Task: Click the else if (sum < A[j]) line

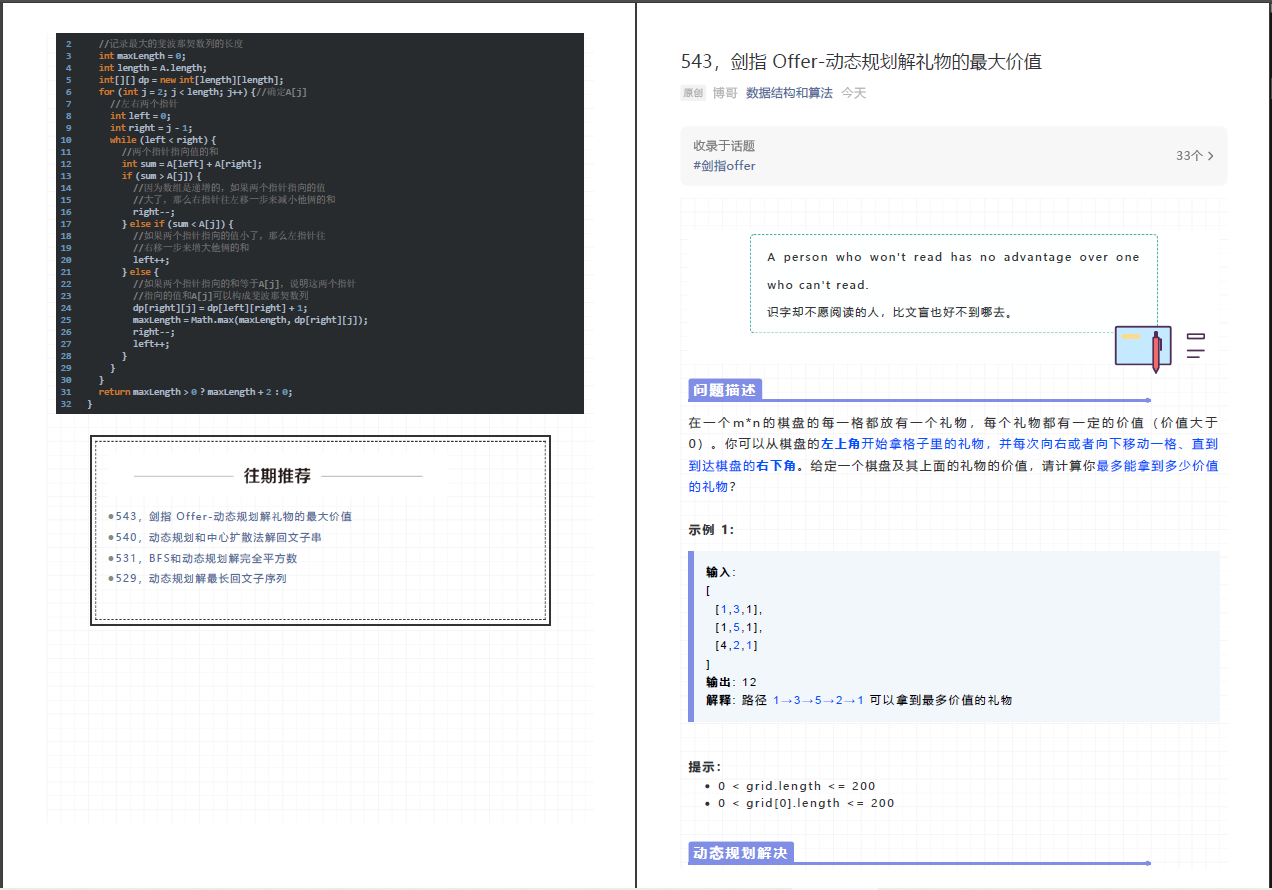Action: tap(178, 224)
